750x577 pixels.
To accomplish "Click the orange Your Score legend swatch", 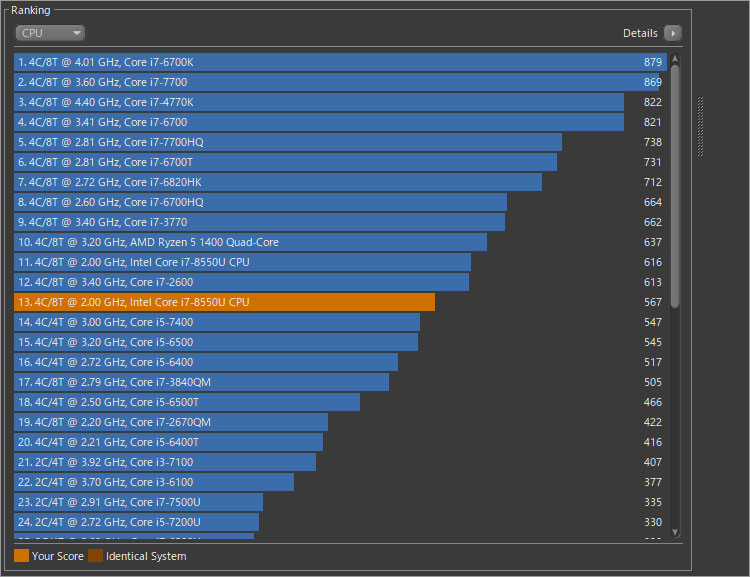I will coord(21,556).
